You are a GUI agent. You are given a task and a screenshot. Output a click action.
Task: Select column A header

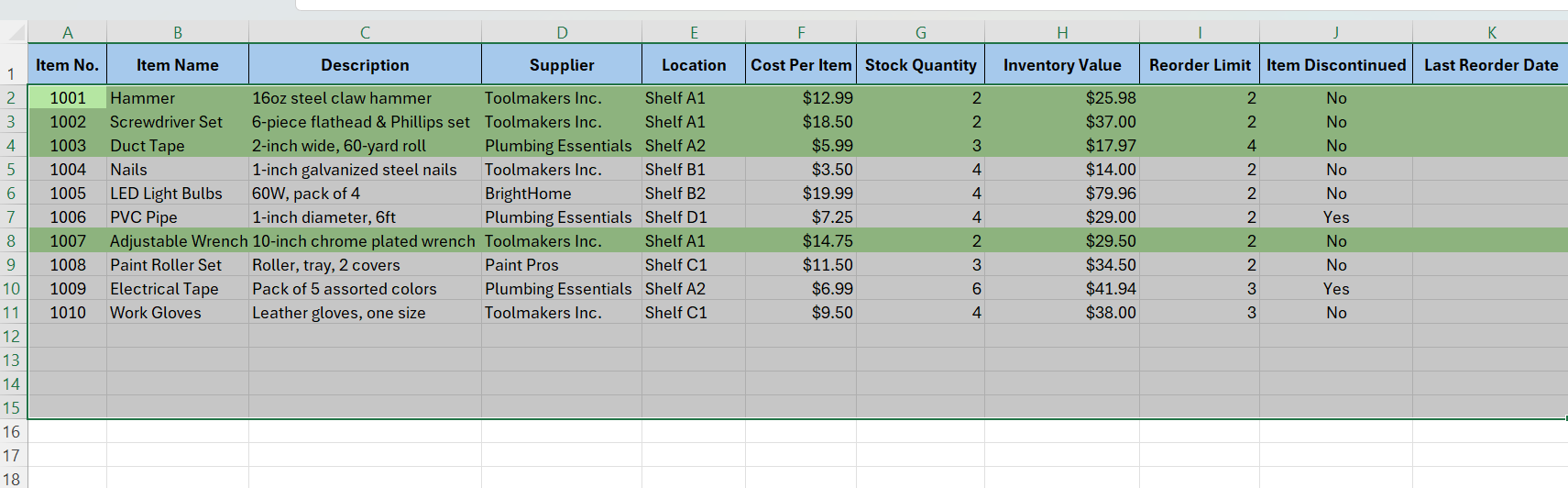pyautogui.click(x=67, y=33)
